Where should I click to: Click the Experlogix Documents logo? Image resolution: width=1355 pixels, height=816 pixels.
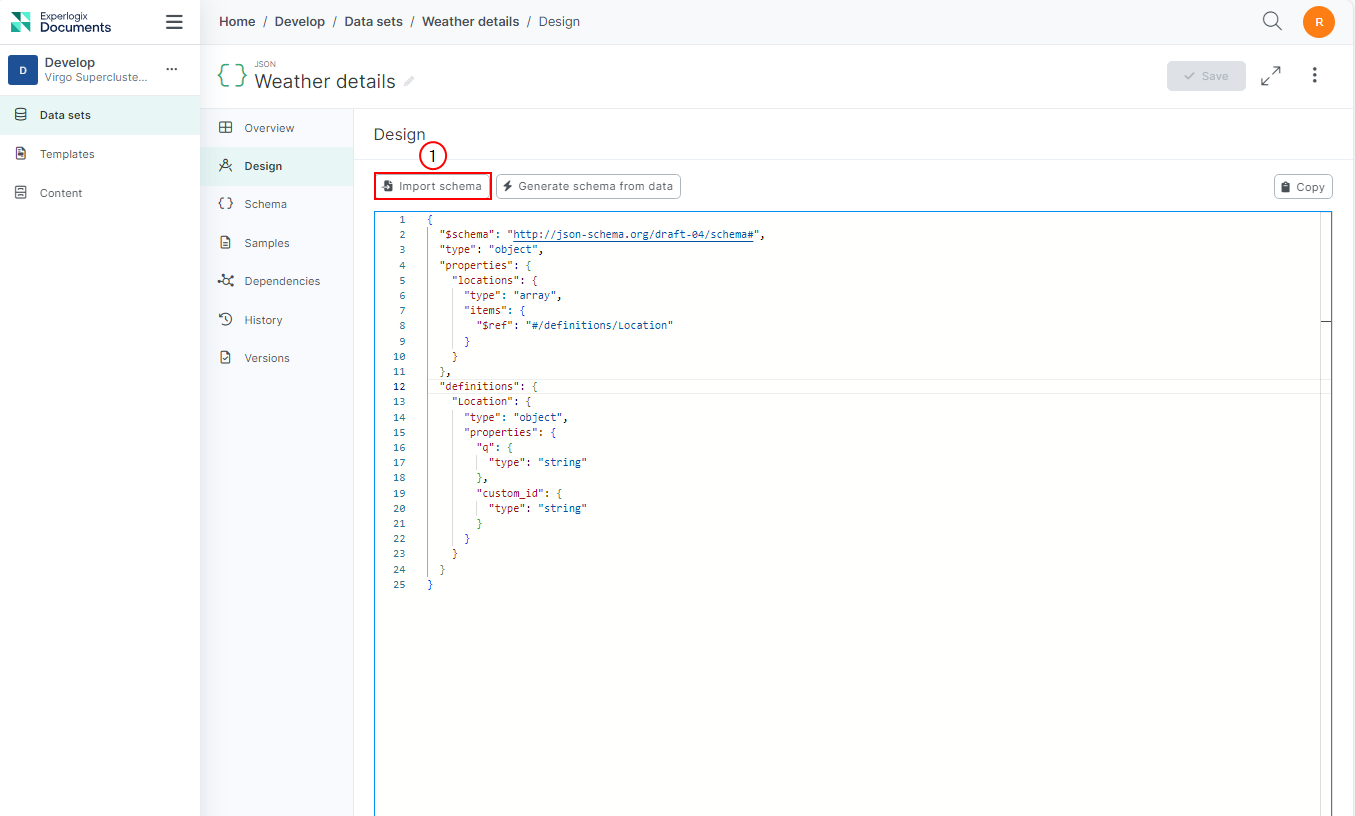point(61,22)
